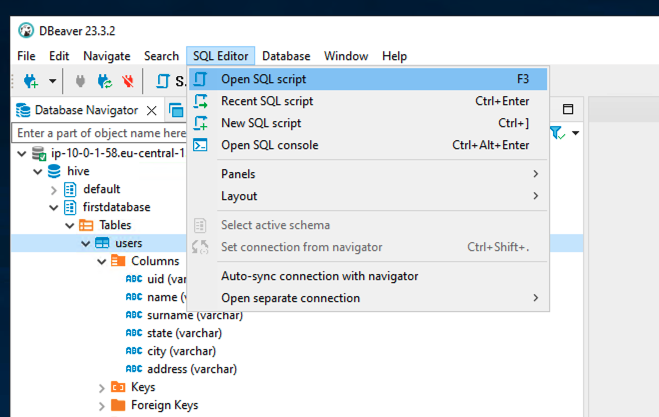Viewport: 659px width, 417px height.
Task: Toggle Auto-sync connection with navigator
Action: pos(368,276)
